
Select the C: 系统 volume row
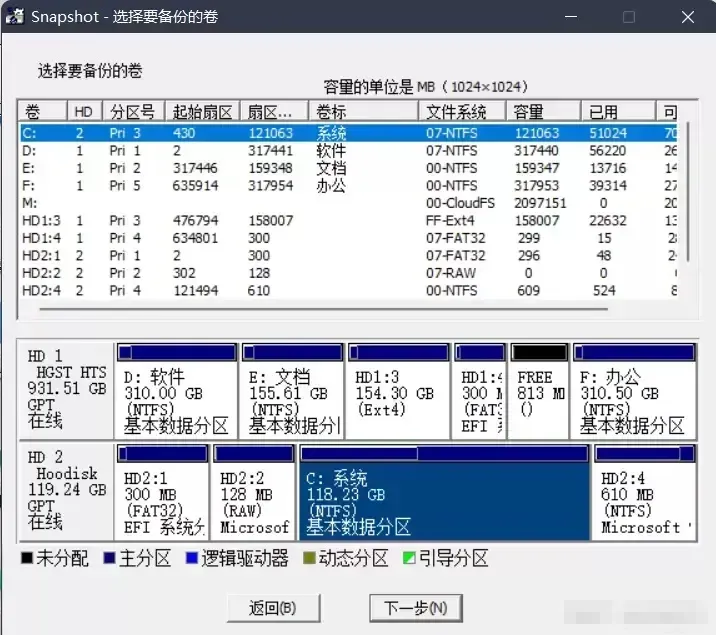tap(349, 133)
